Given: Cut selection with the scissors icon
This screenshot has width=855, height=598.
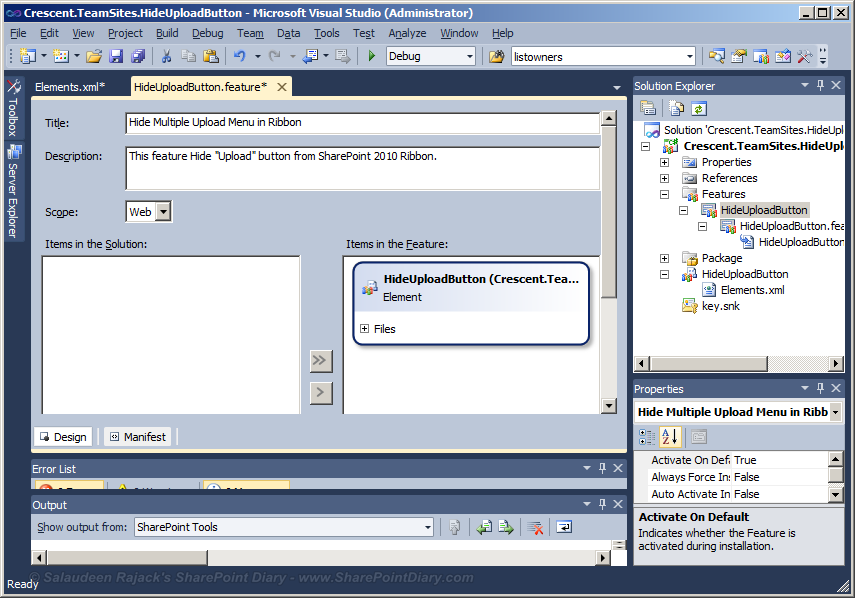Looking at the screenshot, I should (x=166, y=56).
